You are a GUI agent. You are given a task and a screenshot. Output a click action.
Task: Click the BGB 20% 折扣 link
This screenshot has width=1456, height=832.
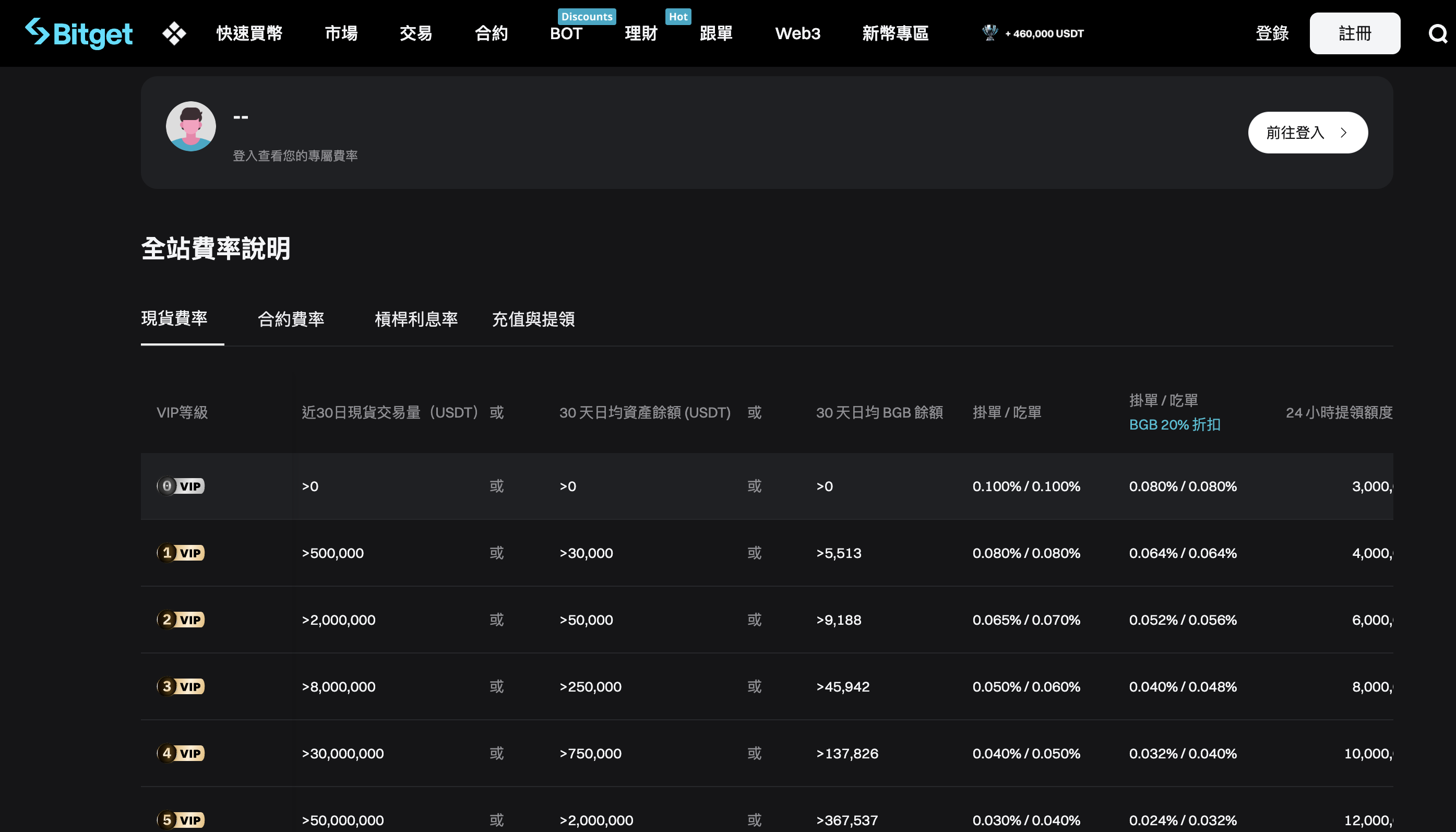click(x=1174, y=424)
